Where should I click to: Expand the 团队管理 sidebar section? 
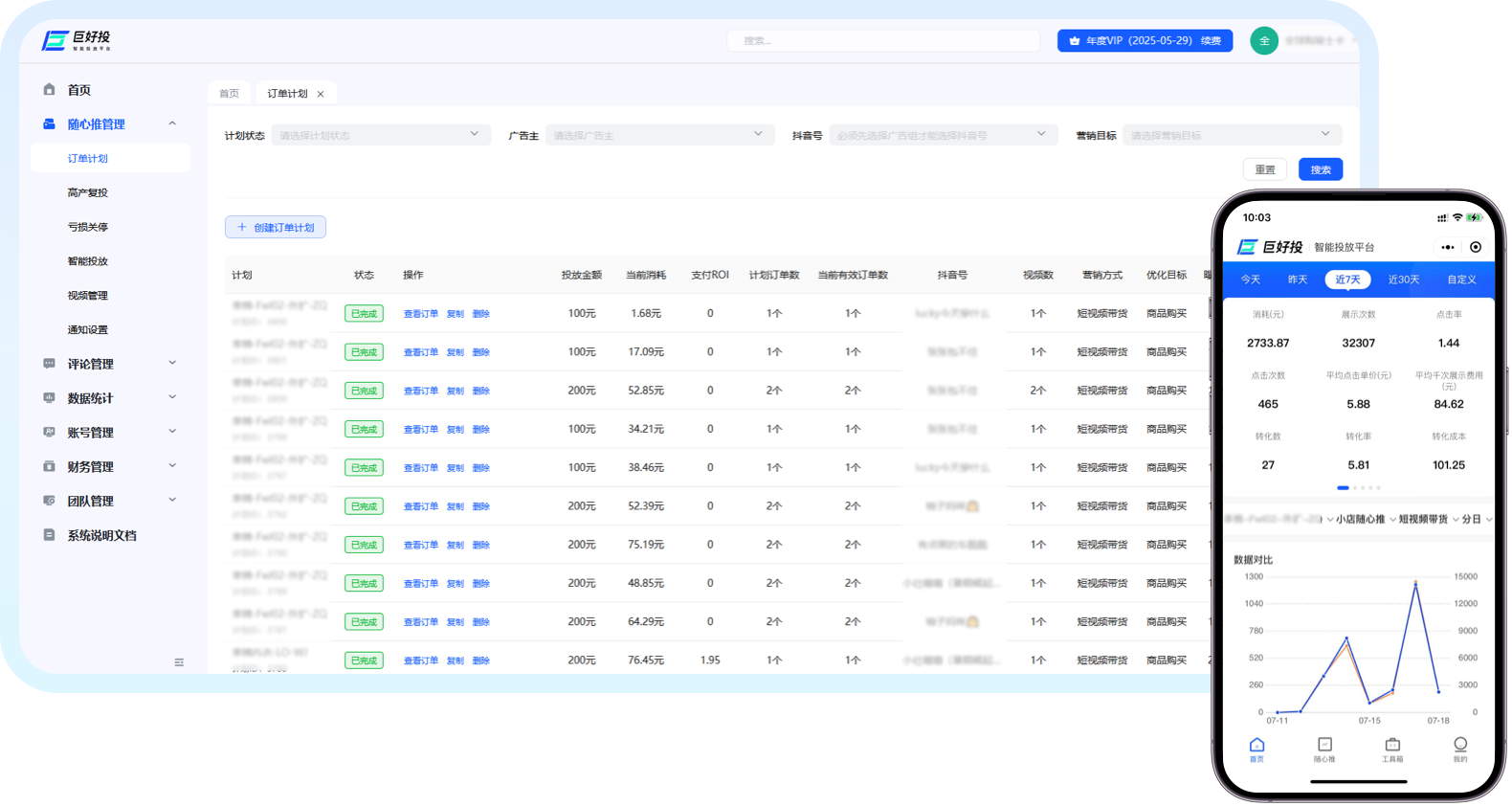pyautogui.click(x=172, y=500)
